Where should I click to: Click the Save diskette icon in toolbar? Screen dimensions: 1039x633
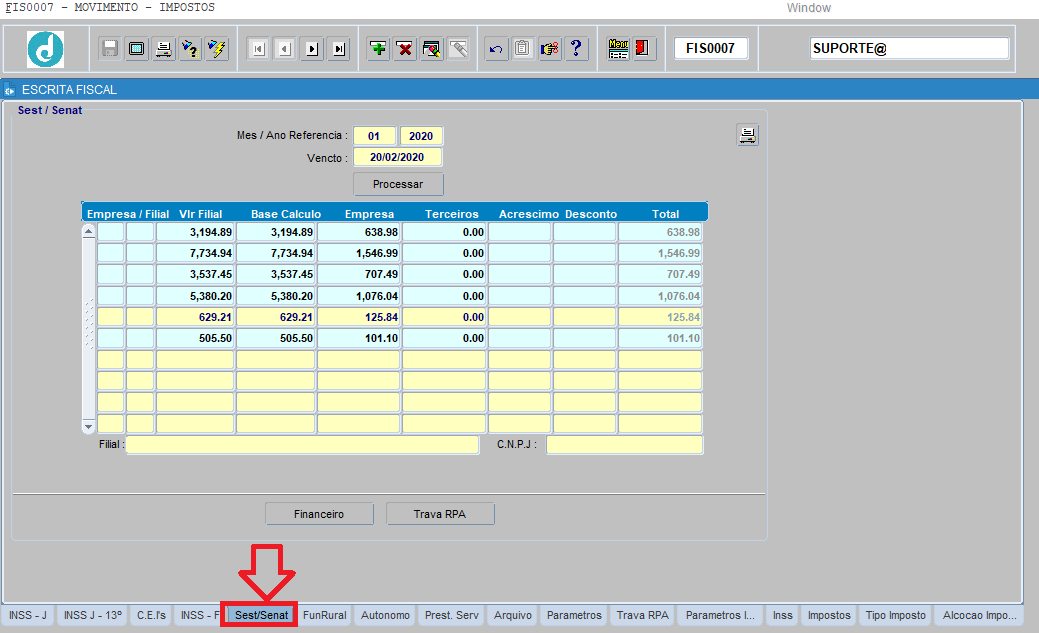[x=110, y=49]
